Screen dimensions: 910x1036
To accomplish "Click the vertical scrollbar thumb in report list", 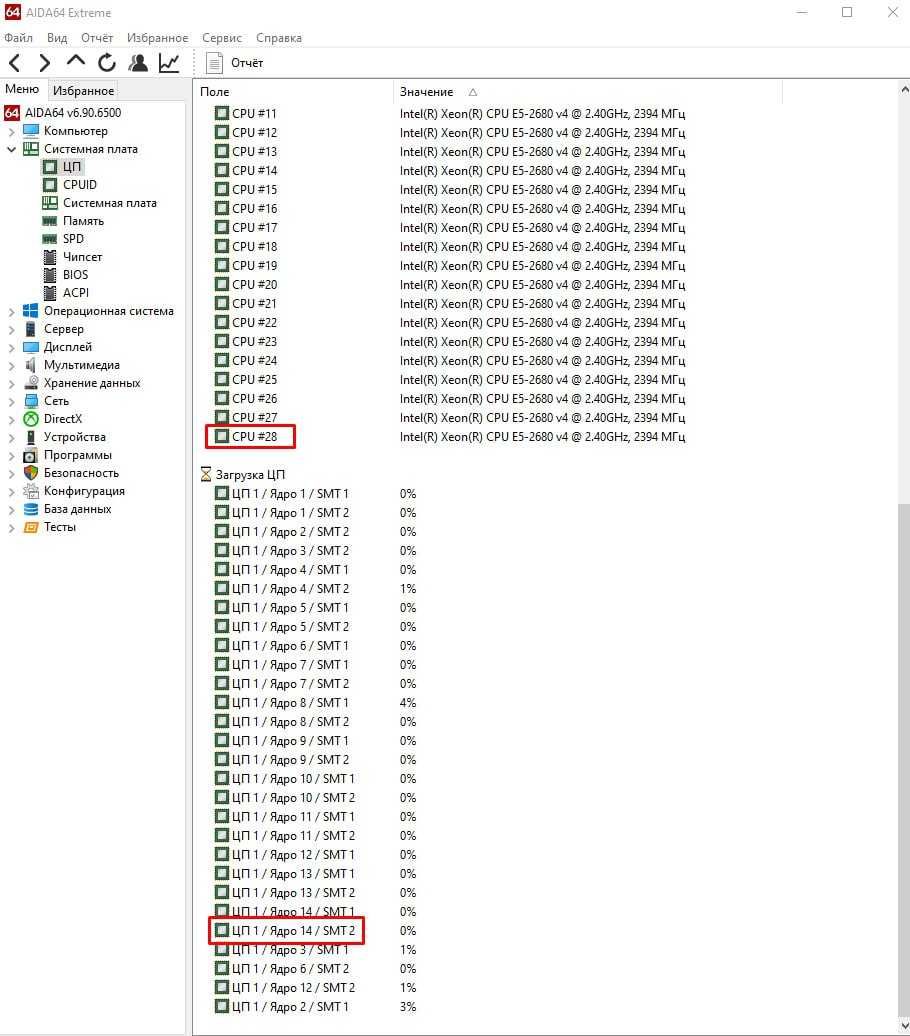I will pyautogui.click(x=903, y=757).
